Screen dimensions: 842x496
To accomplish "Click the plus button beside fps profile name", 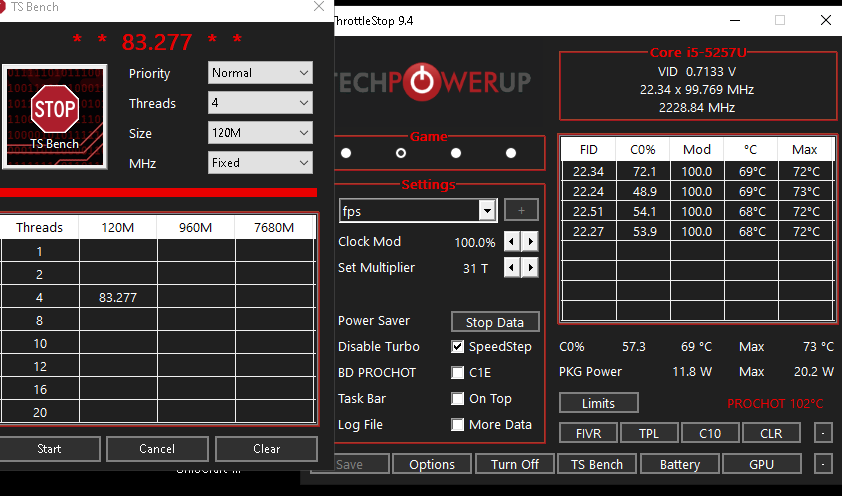I will click(x=521, y=210).
